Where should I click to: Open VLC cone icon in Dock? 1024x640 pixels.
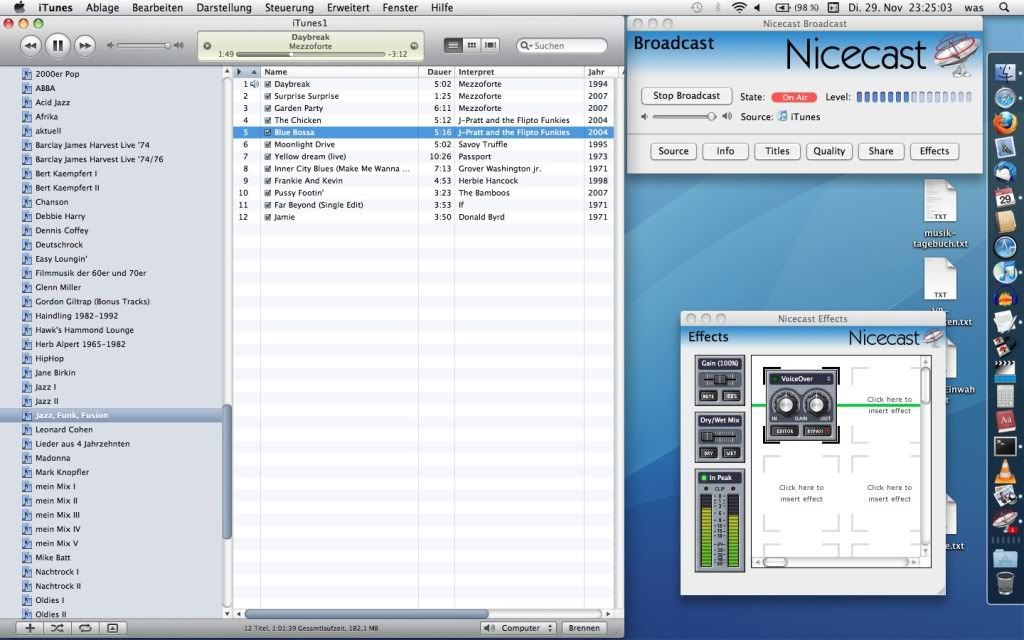tap(1004, 472)
